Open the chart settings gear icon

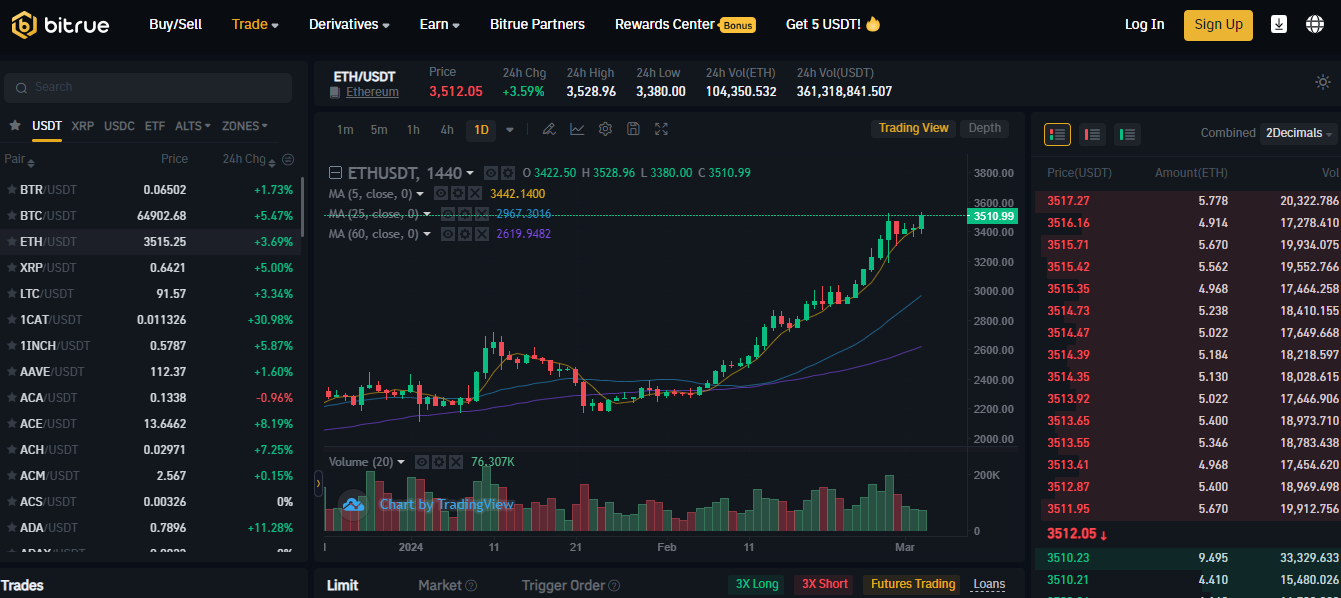pyautogui.click(x=604, y=129)
